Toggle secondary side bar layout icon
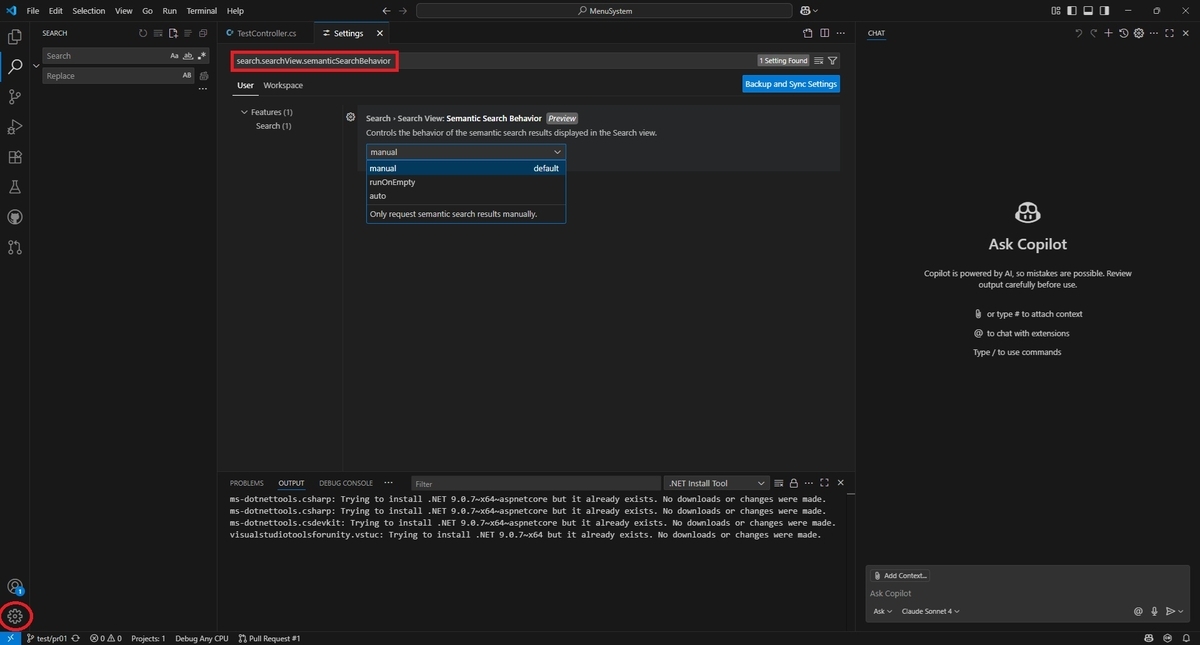1200x645 pixels. point(1106,10)
